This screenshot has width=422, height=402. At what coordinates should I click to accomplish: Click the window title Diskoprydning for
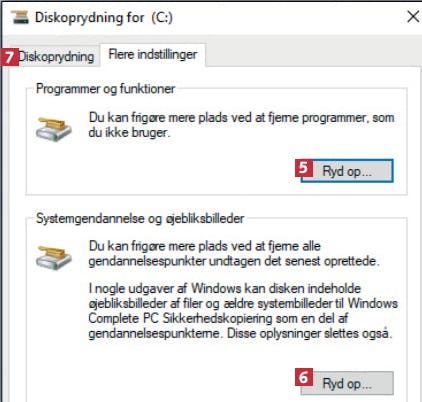click(90, 17)
